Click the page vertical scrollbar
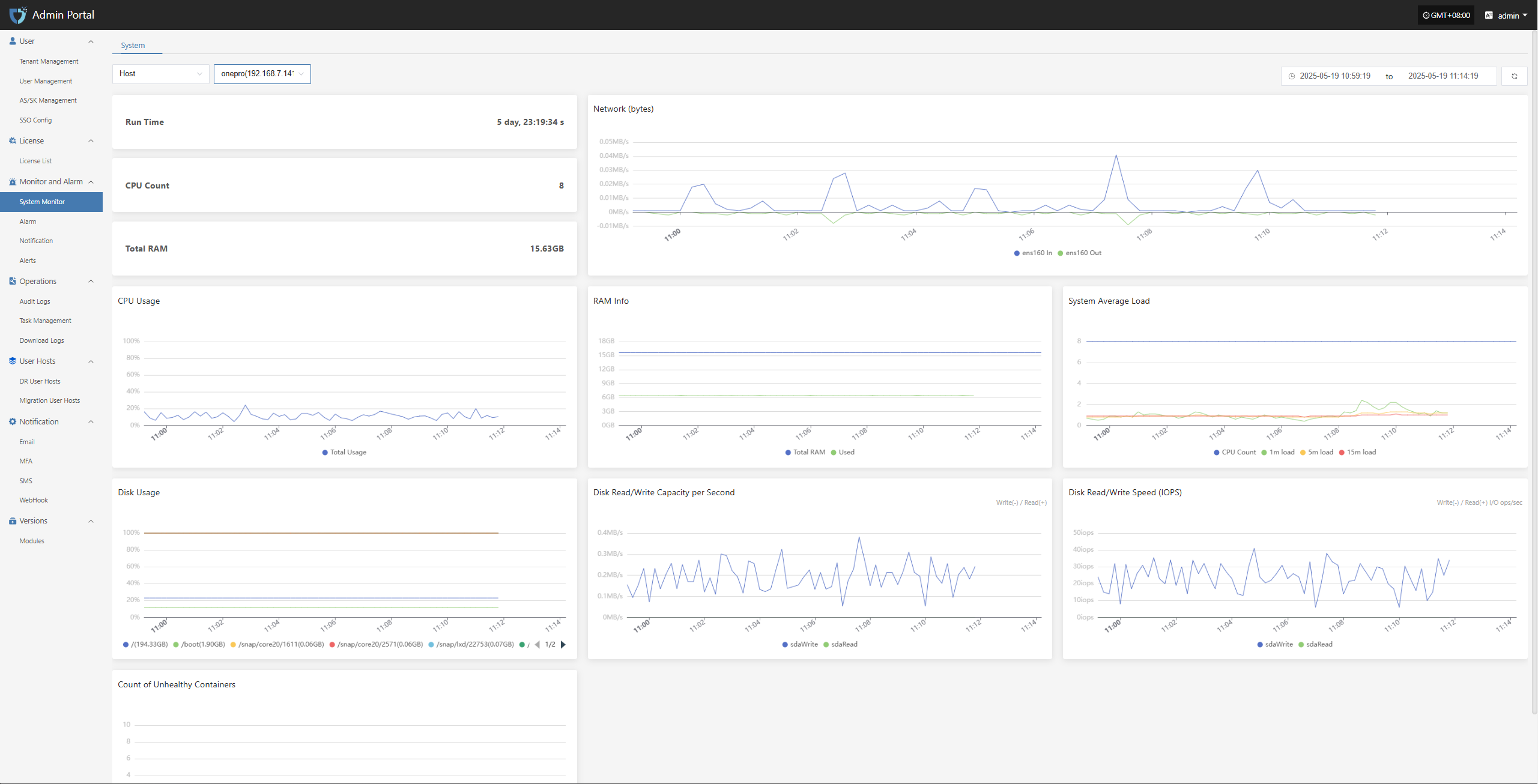Screen dimensions: 1538x784 pyautogui.click(x=1534, y=372)
